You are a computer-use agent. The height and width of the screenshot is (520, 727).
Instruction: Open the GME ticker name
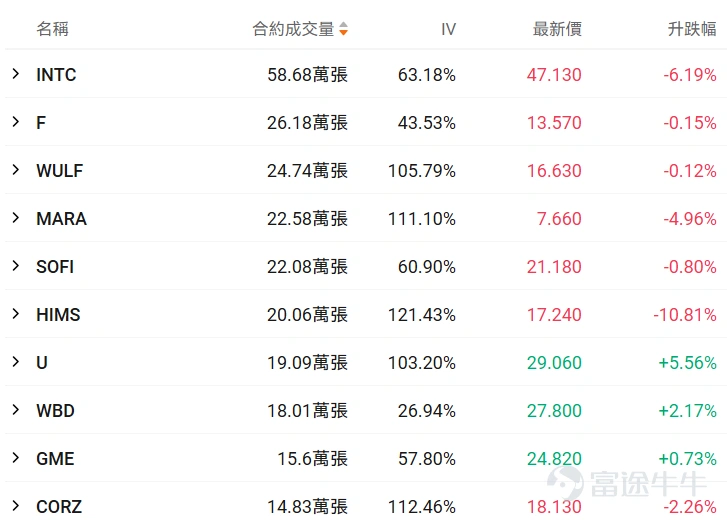[55, 459]
